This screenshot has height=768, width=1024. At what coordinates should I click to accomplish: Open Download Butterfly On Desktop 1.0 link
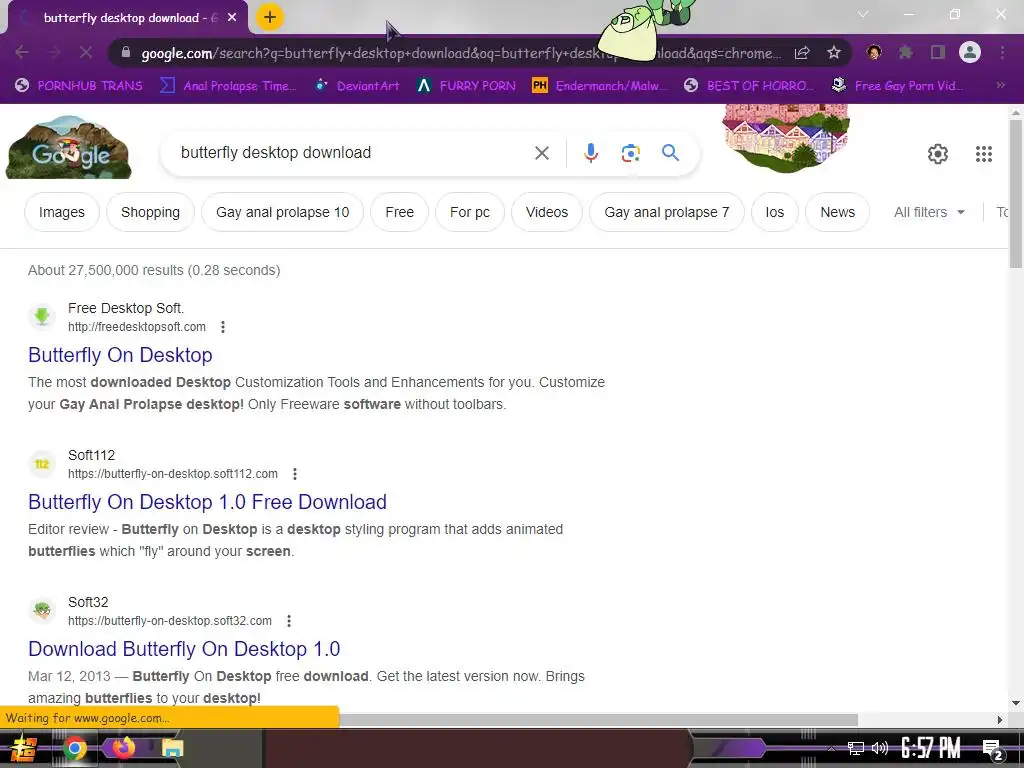pos(184,648)
